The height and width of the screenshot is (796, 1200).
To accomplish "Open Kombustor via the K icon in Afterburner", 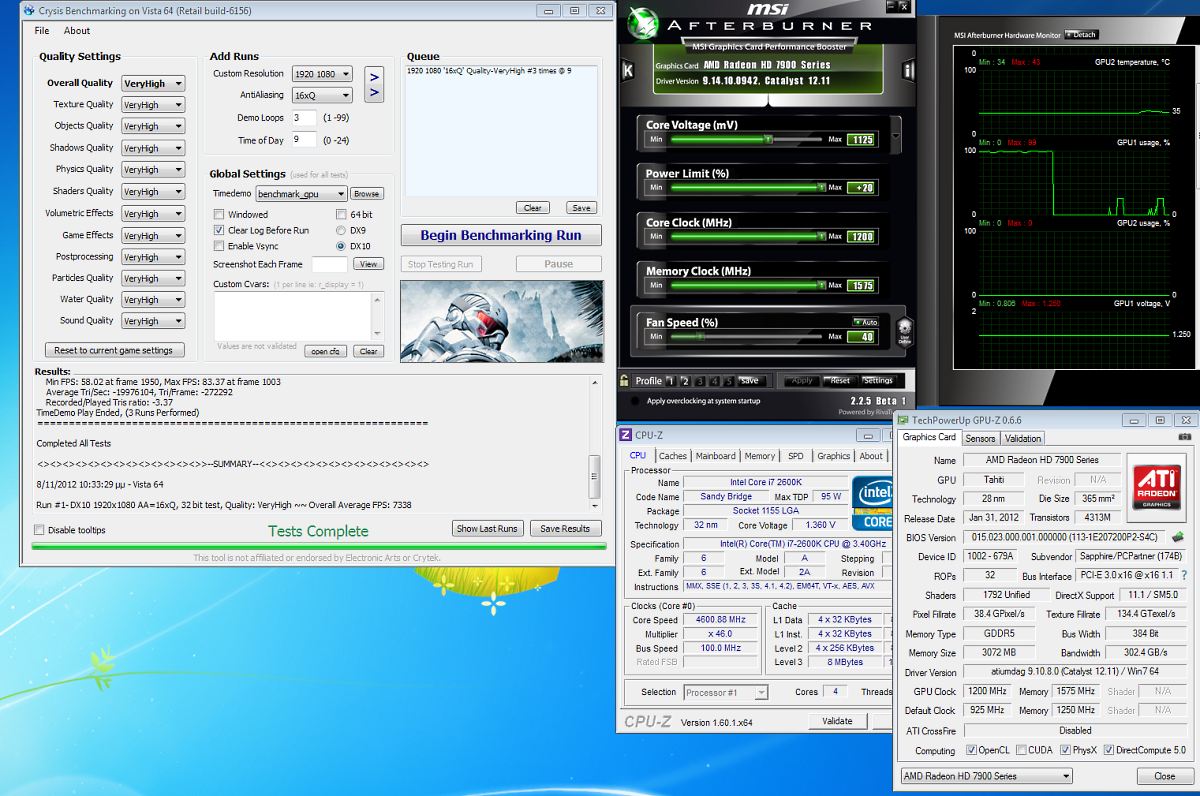I will [x=627, y=71].
